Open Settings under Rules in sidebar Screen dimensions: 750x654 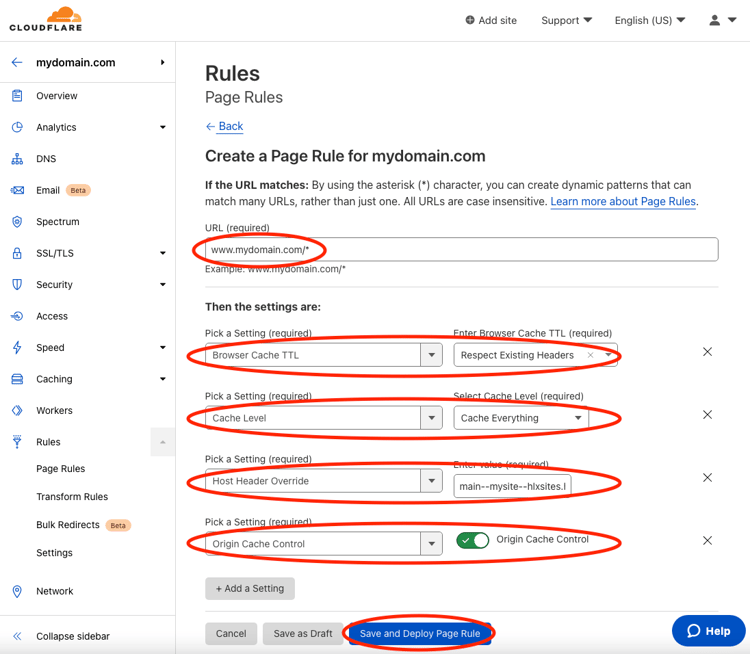55,553
